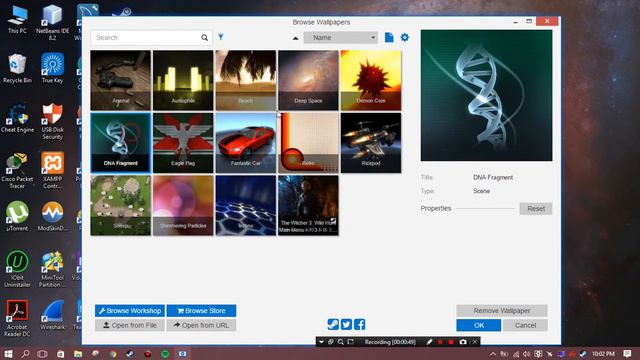Stop the recording with red square
The height and width of the screenshot is (360, 640).
pos(451,342)
